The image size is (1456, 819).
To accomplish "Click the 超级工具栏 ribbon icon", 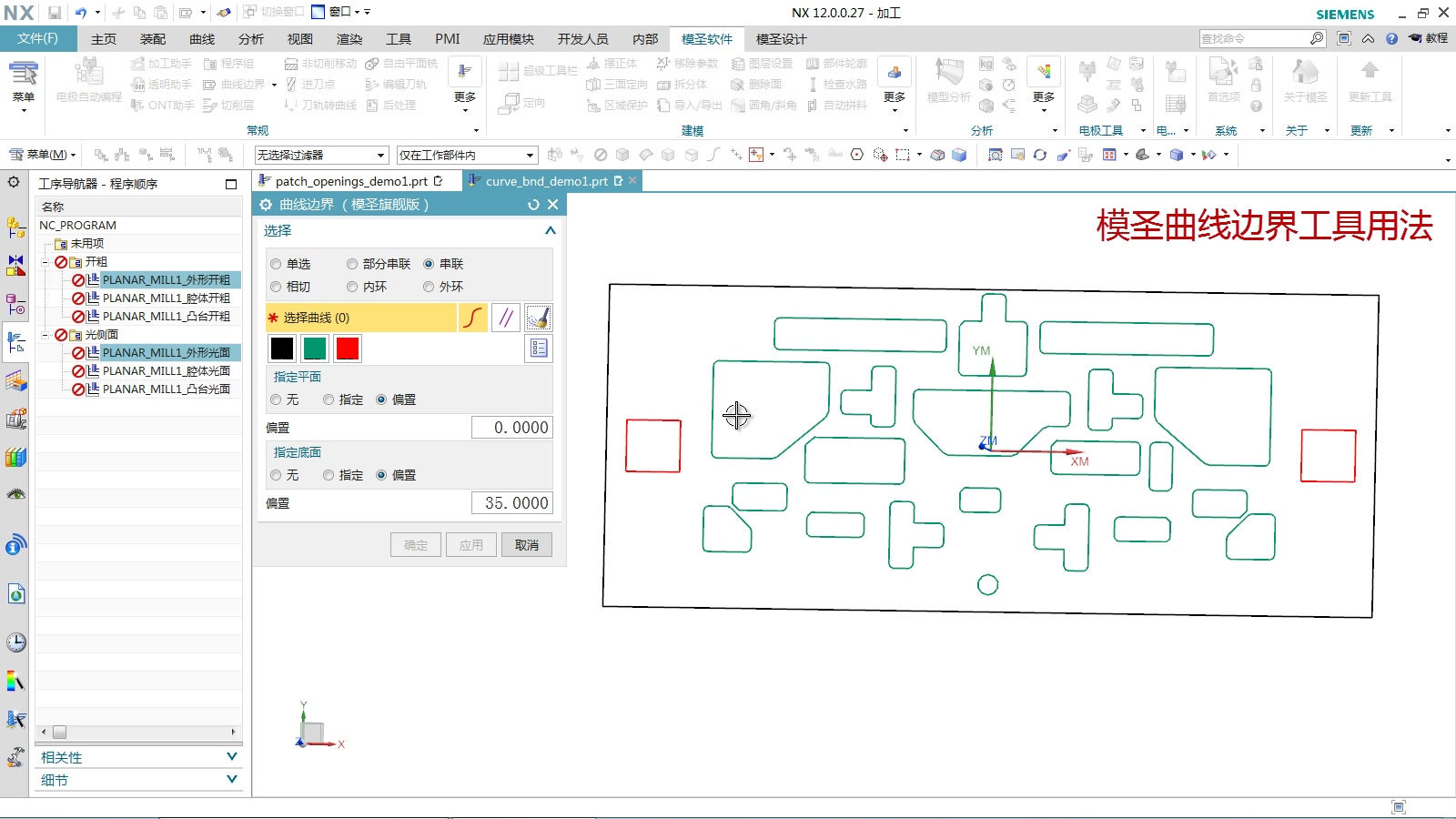I will 538,71.
